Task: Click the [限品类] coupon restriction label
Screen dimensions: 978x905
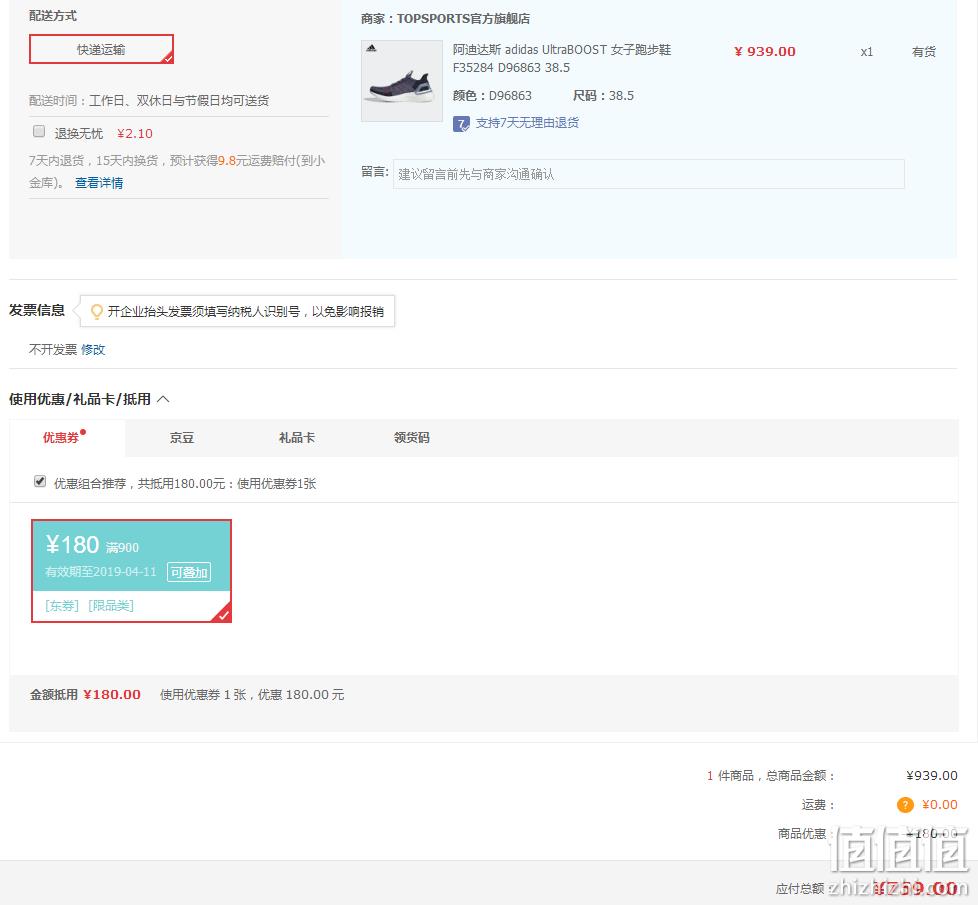Action: (x=111, y=606)
